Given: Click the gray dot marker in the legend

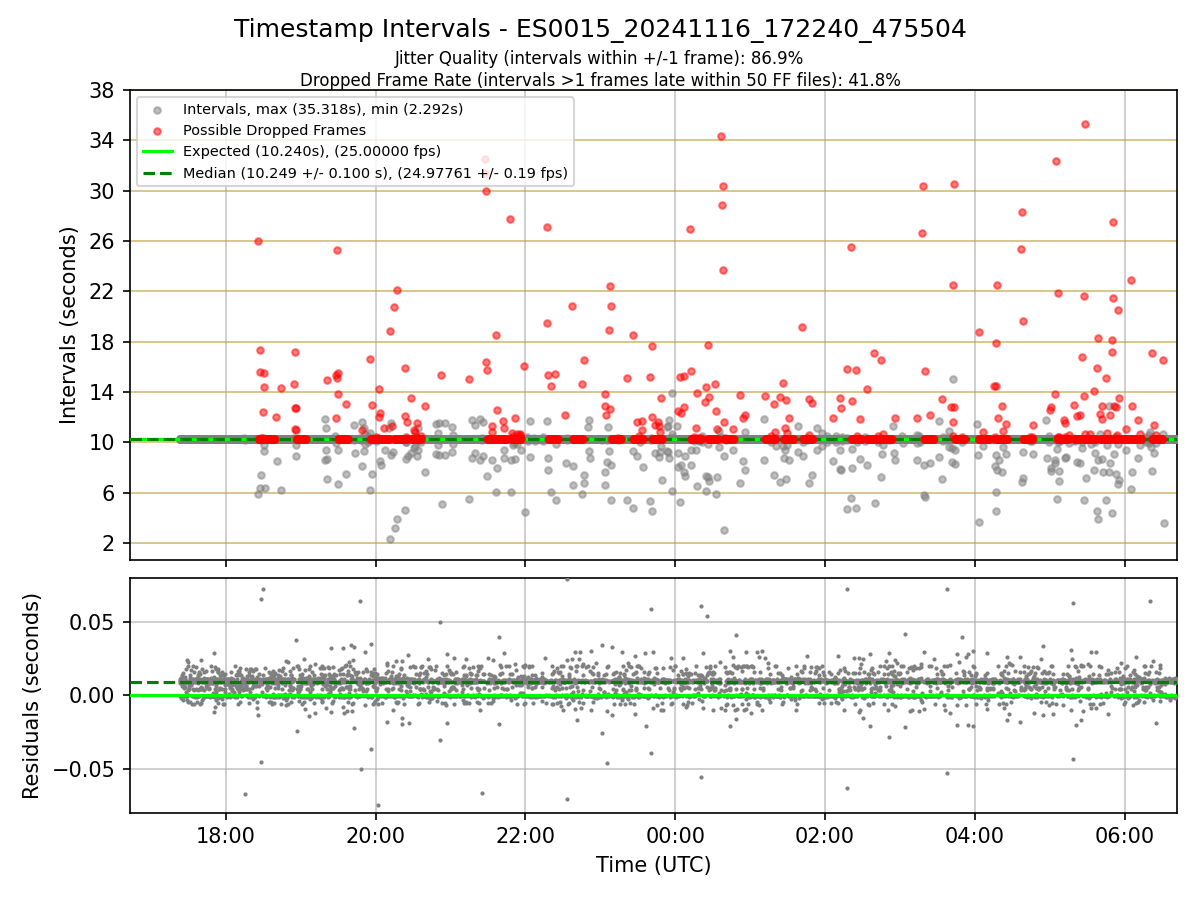Looking at the screenshot, I should pos(158,109).
